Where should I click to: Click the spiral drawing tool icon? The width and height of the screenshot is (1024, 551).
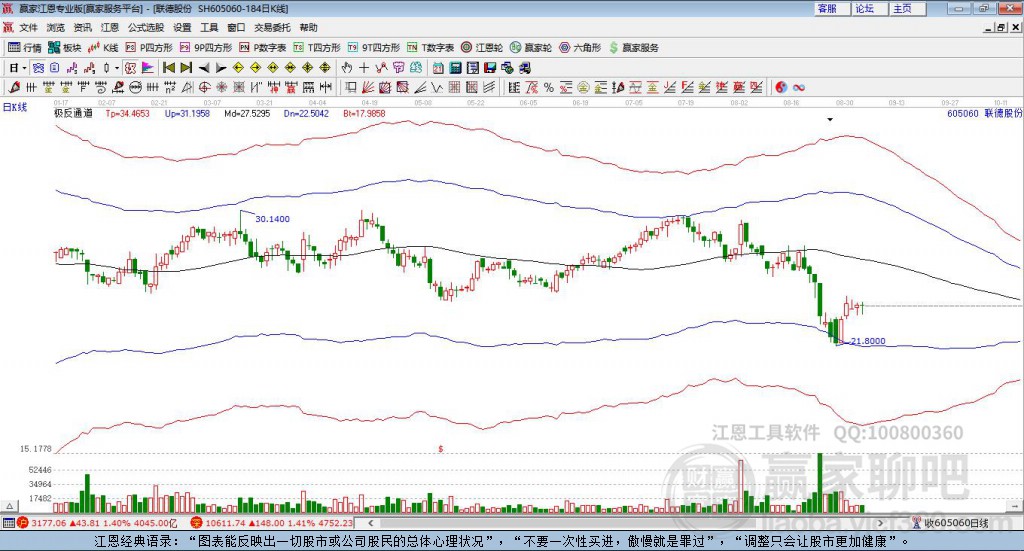click(x=101, y=87)
